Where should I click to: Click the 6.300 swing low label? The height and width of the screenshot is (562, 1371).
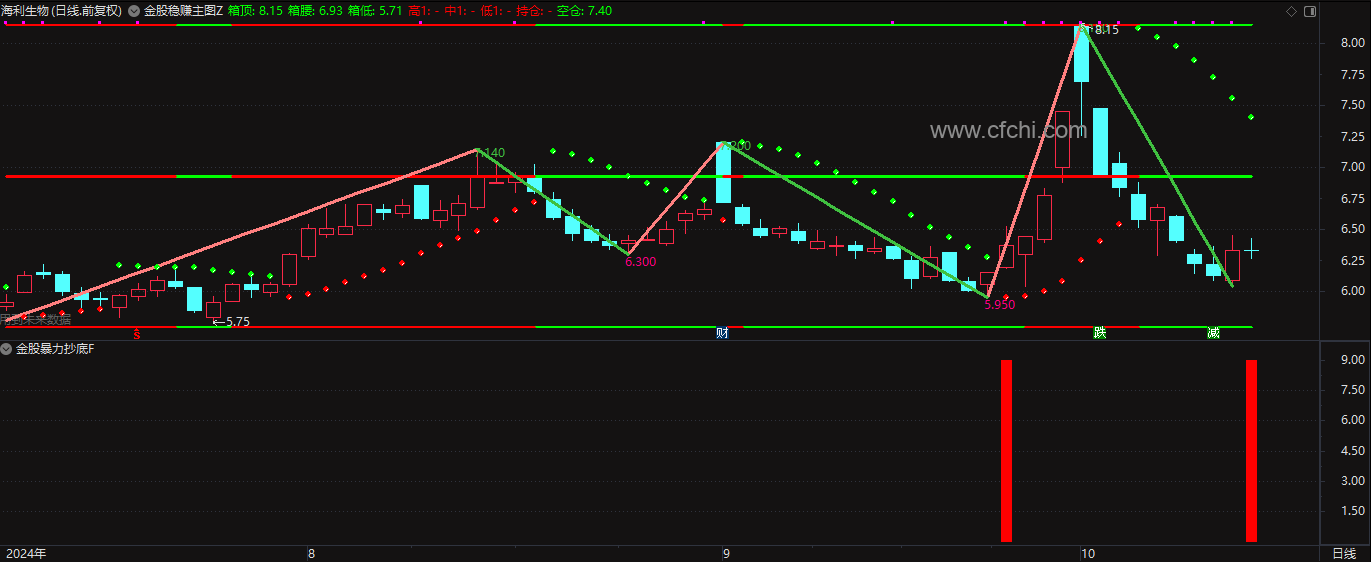(x=641, y=262)
